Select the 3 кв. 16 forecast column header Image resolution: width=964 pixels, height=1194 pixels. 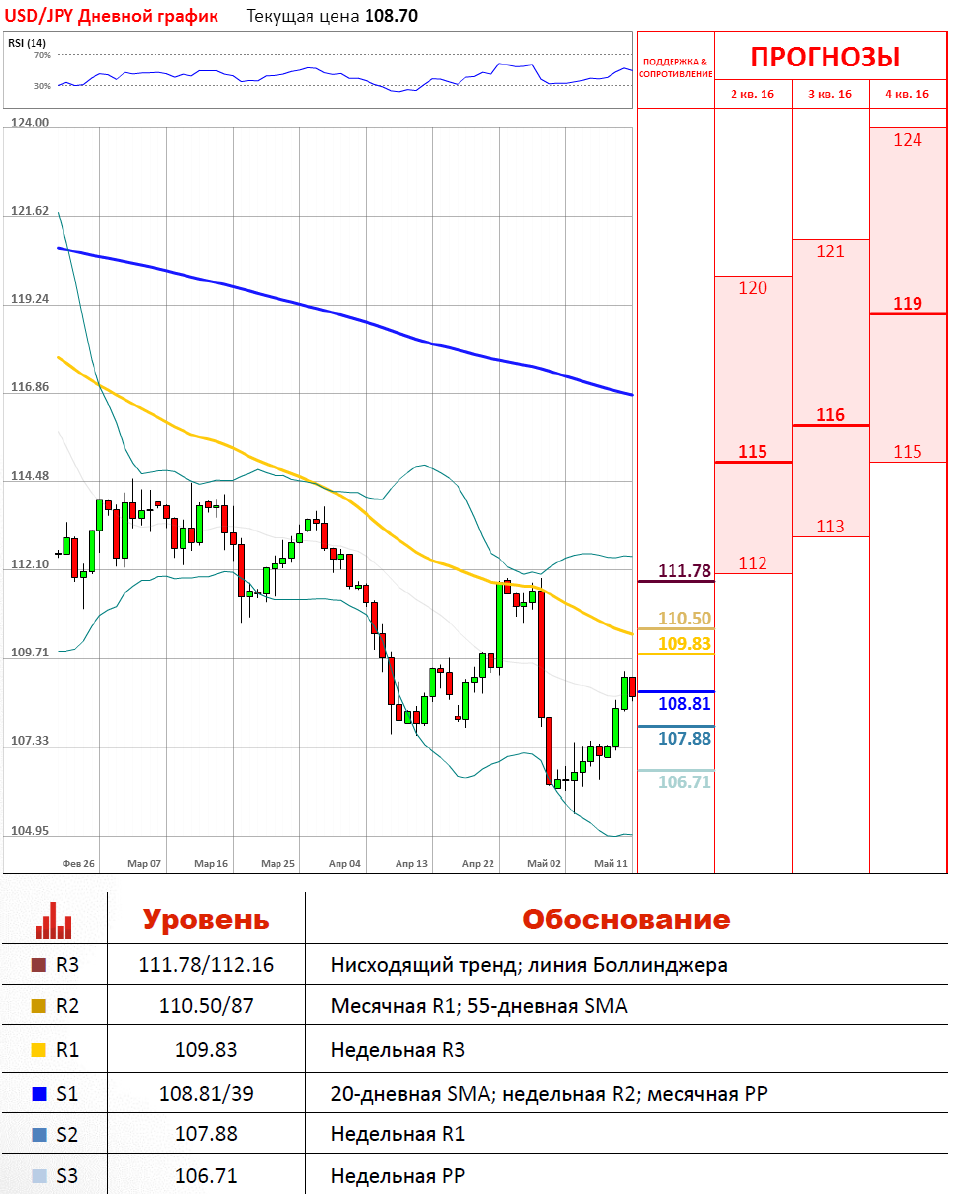[830, 94]
